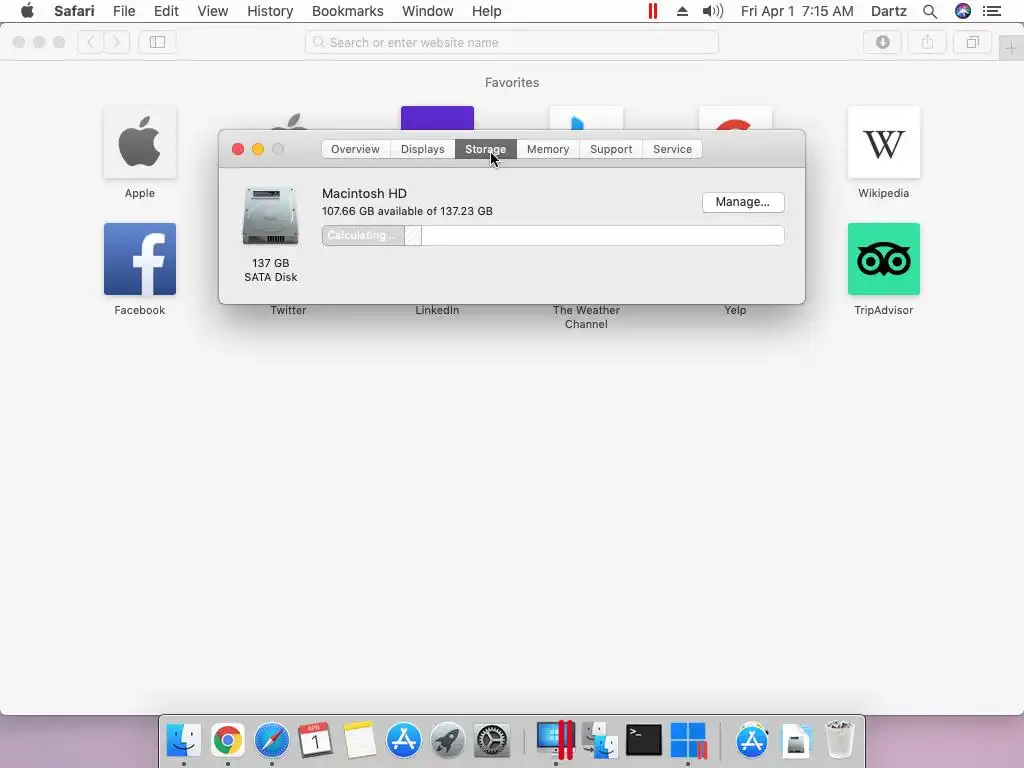The image size is (1024, 768).
Task: Click the Safari back arrow button
Action: [91, 42]
